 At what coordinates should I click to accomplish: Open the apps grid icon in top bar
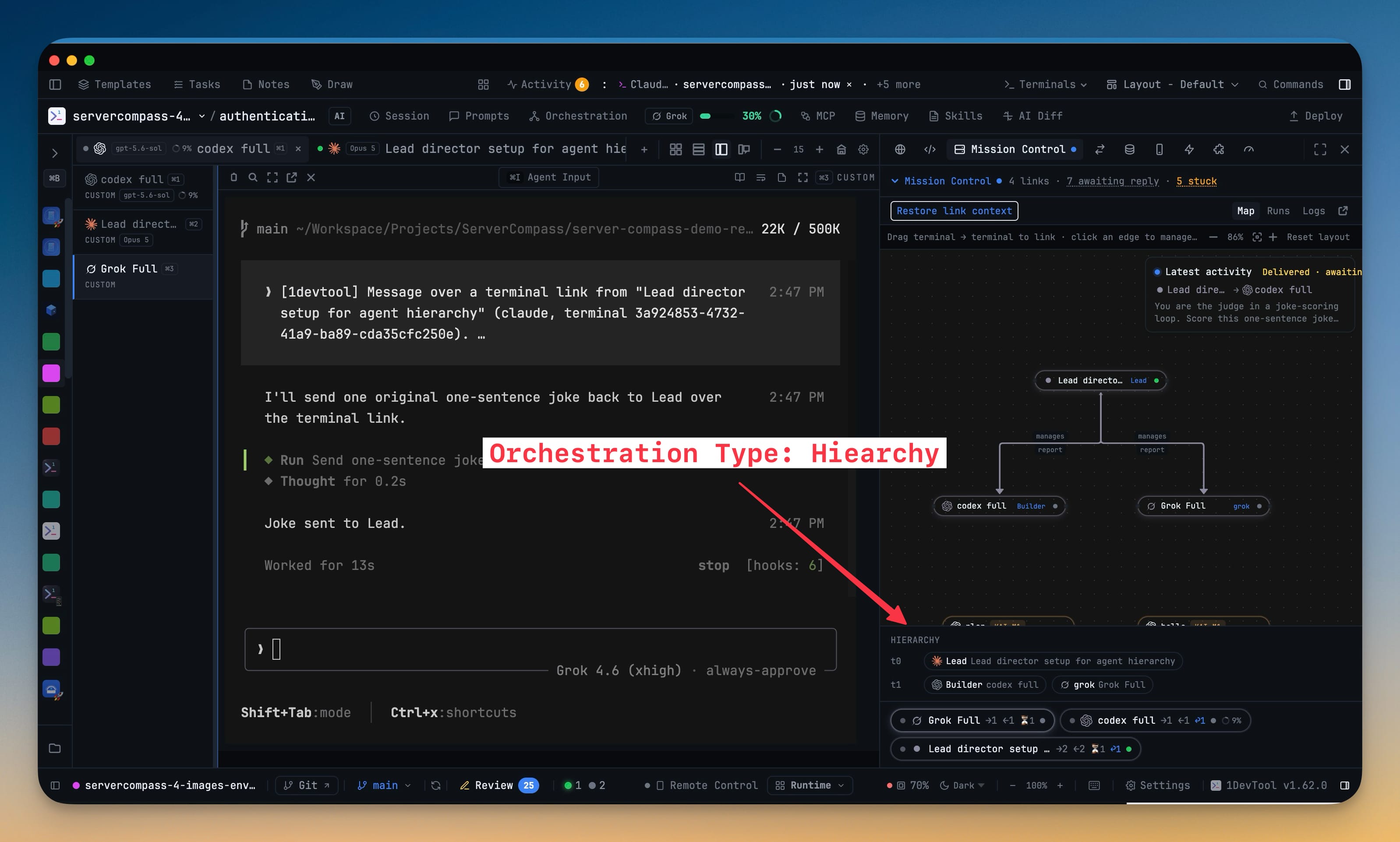[483, 85]
